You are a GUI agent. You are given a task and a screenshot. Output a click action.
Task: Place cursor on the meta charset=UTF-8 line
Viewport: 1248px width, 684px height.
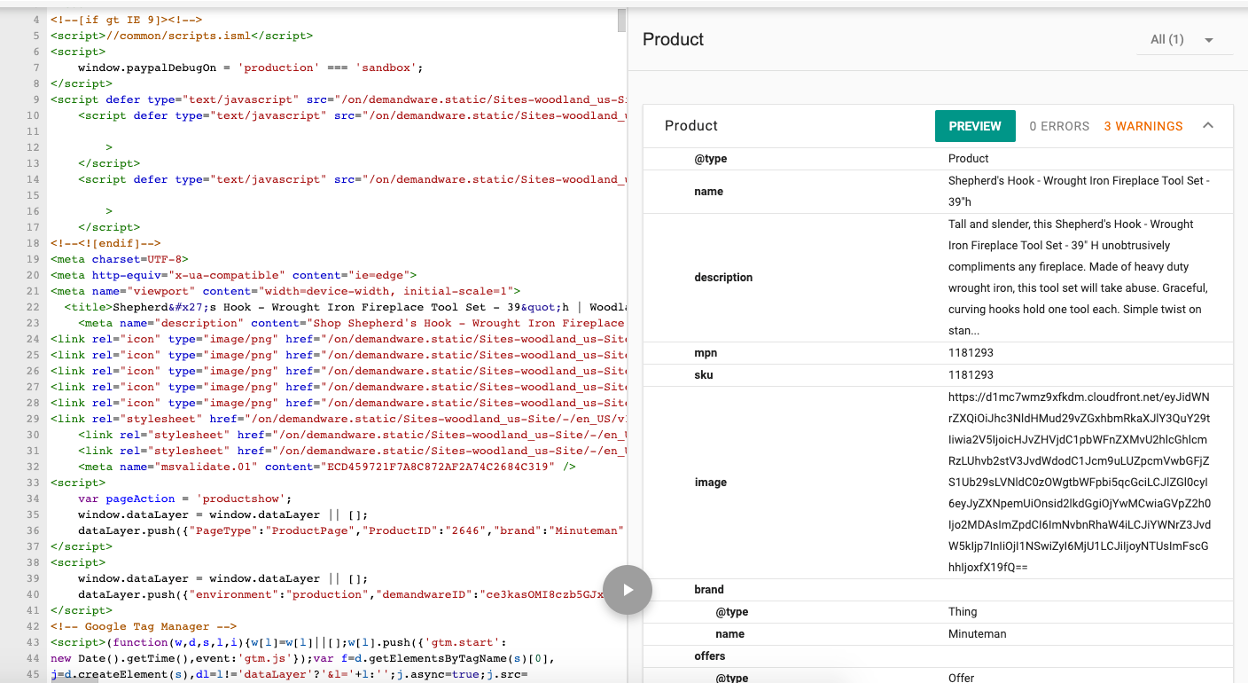point(119,260)
